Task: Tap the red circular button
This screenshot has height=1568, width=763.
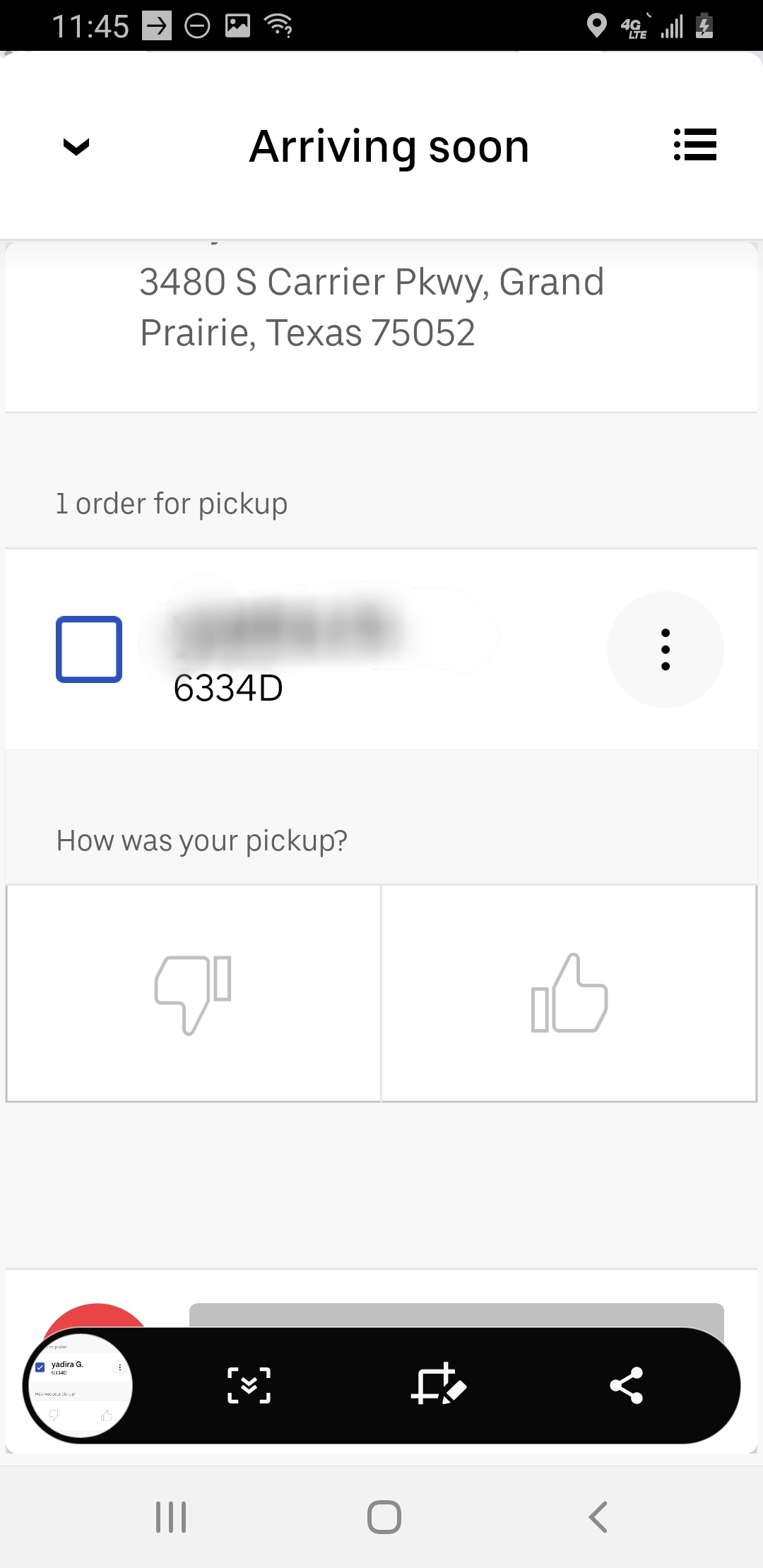Action: pos(96,1317)
